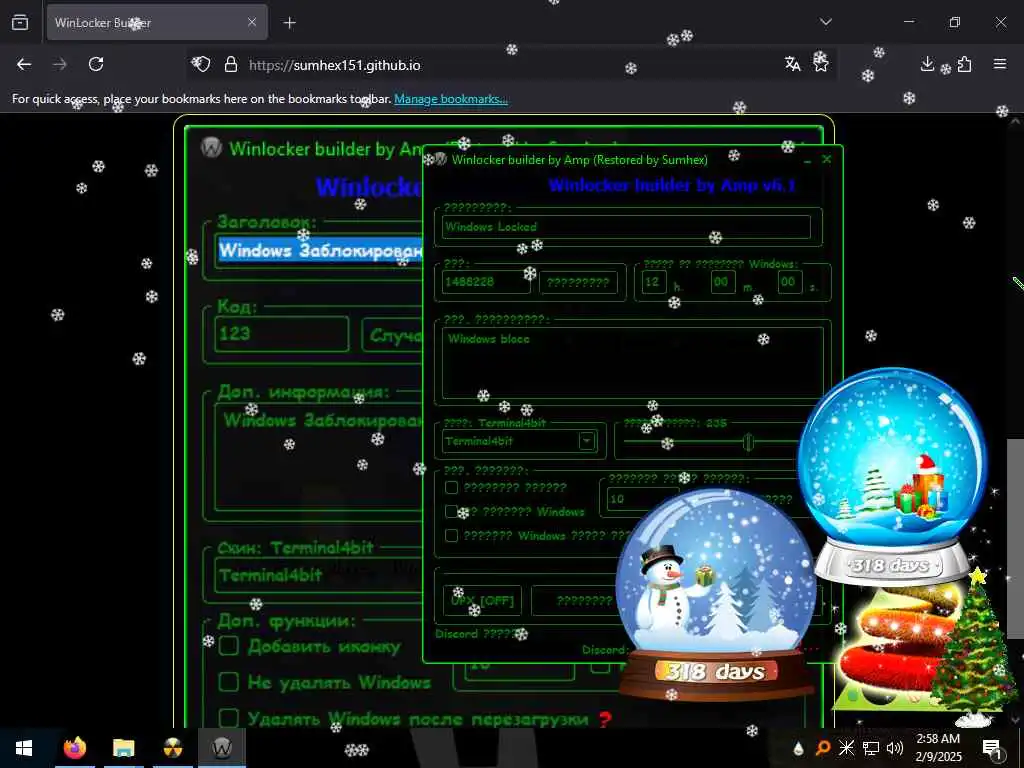Screen dimensions: 1024x768
Task: Open the browser downloads panel
Action: pos(927,64)
